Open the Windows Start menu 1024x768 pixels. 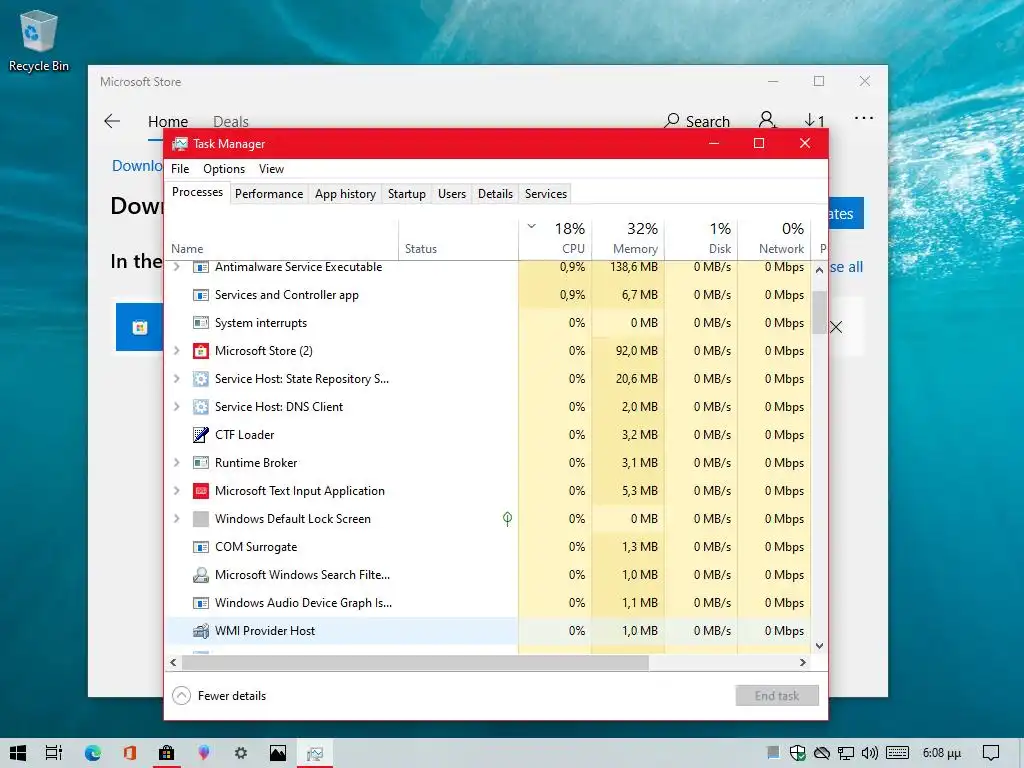click(x=18, y=753)
